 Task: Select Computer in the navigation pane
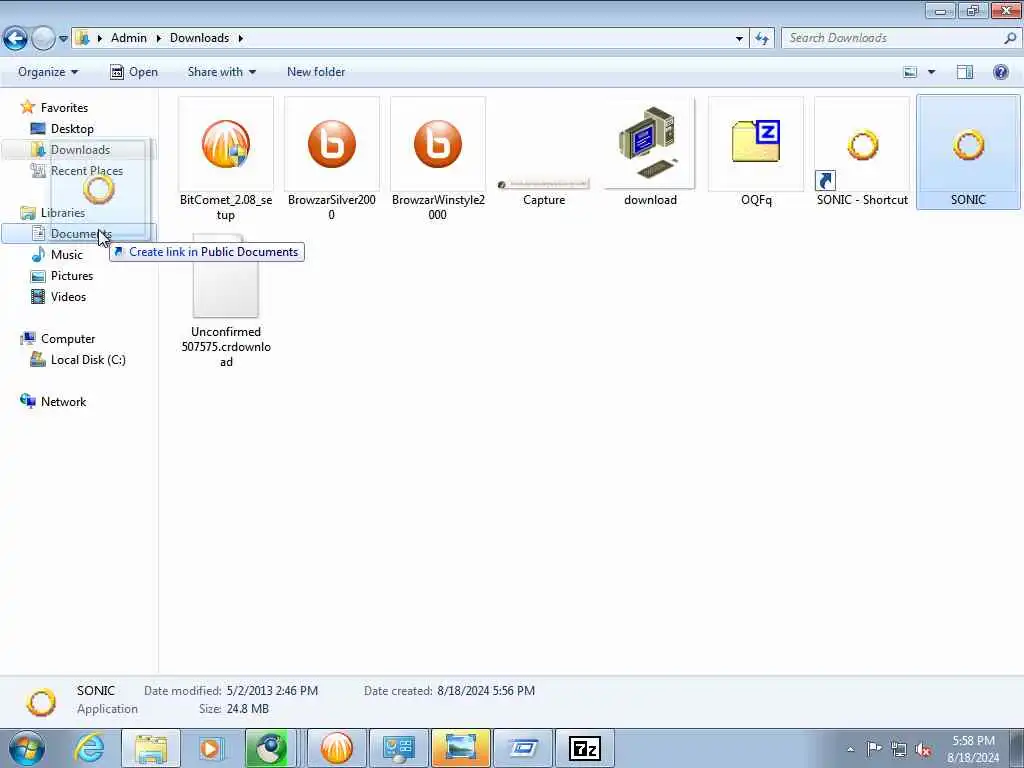point(68,339)
